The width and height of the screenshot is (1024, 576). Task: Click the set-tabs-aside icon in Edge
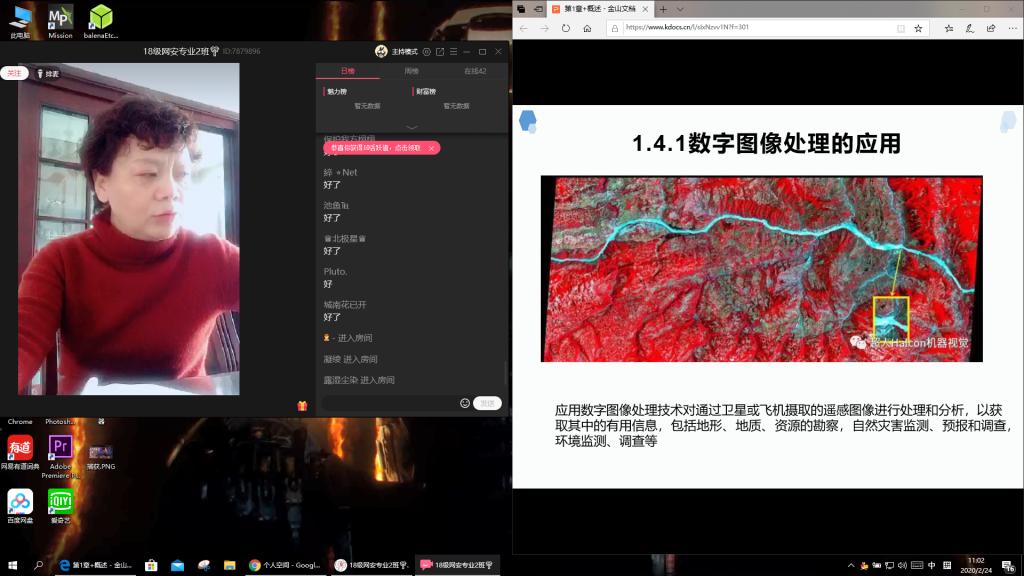click(538, 9)
